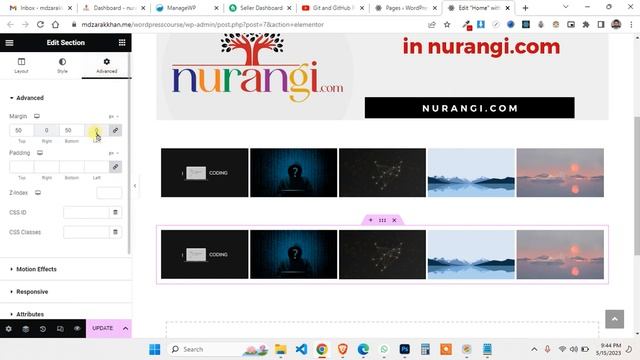Reload the current page

pyautogui.click(x=40, y=24)
